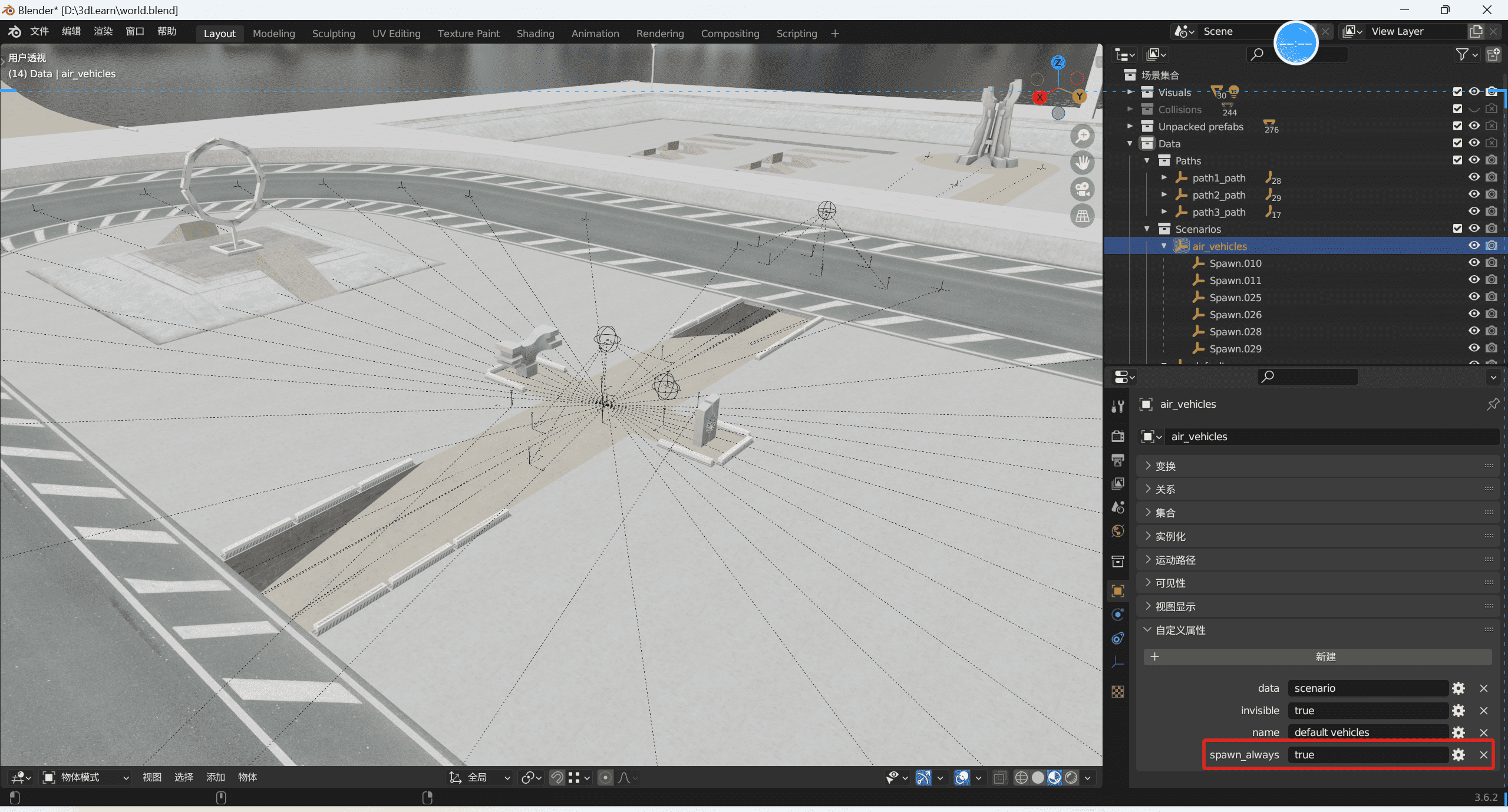The height and width of the screenshot is (812, 1508).
Task: Toggle proportional editing in viewport header
Action: point(605,778)
